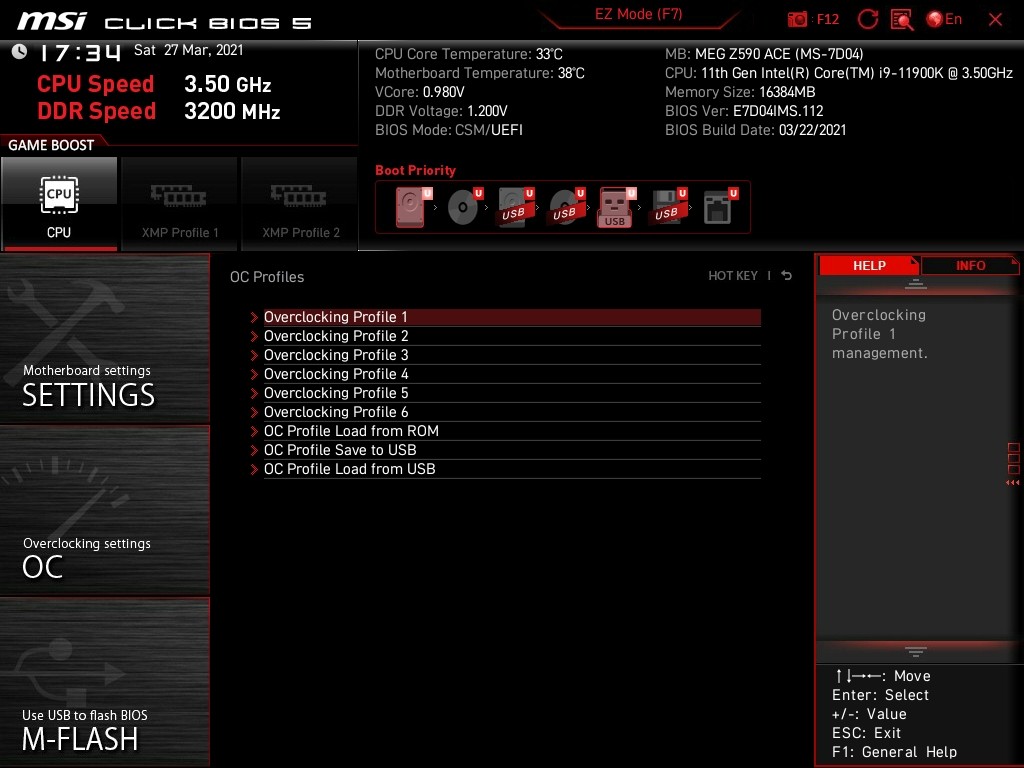The image size is (1024, 768).
Task: Open M-FLASH to flash BIOS
Action: click(x=104, y=682)
